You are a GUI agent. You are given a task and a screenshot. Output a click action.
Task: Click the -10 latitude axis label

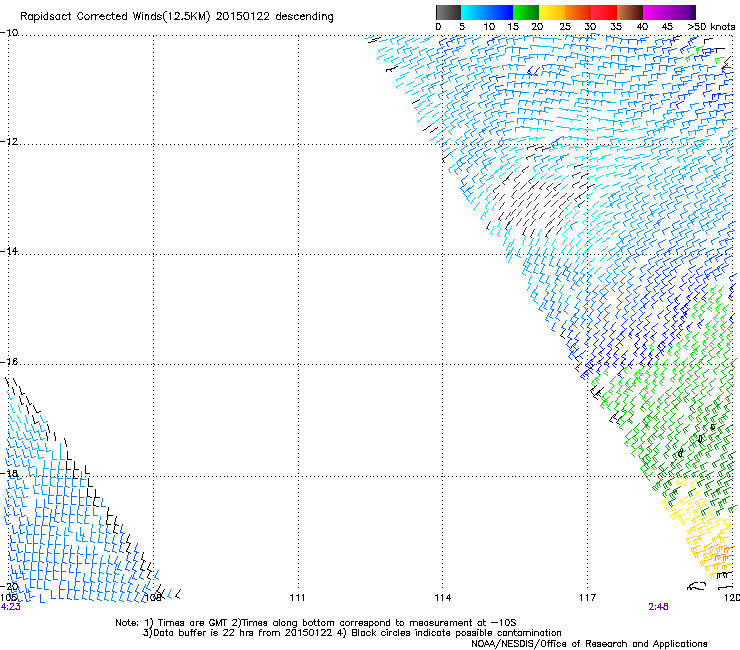[x=9, y=33]
